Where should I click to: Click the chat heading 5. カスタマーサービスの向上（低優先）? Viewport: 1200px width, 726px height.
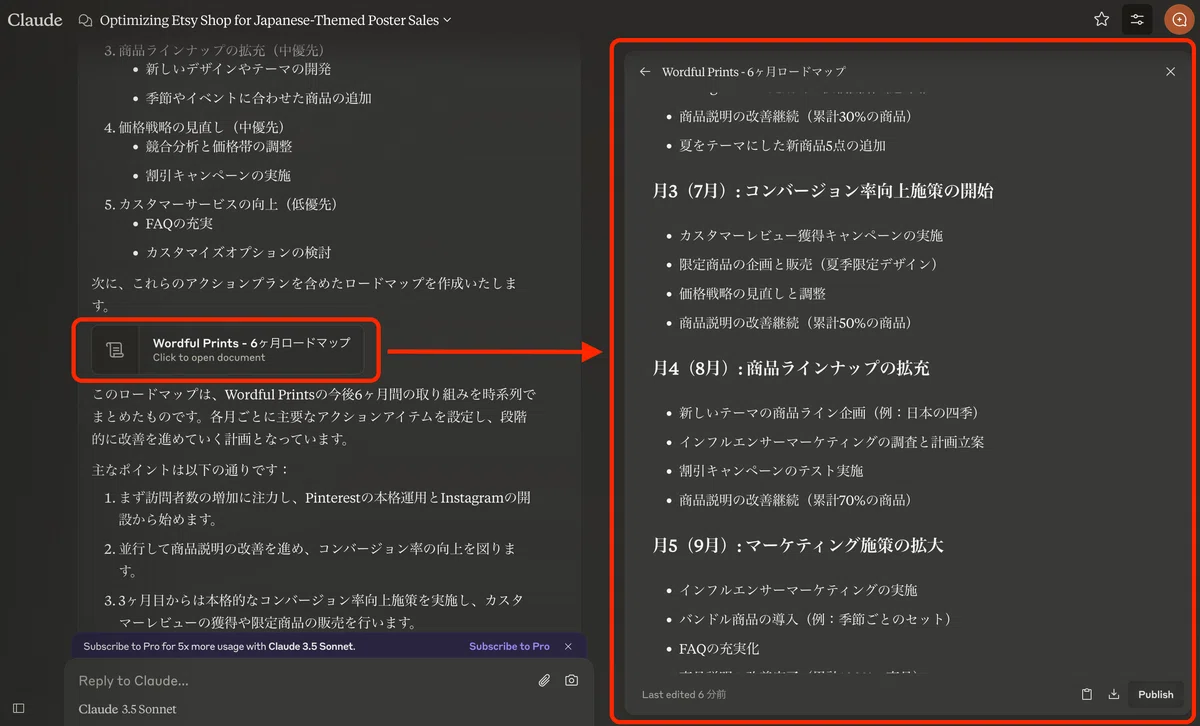(221, 203)
